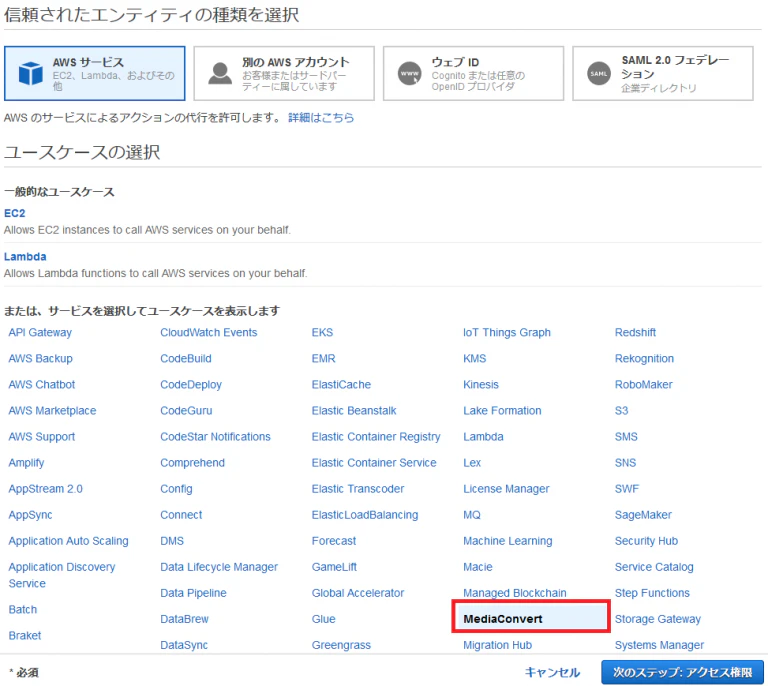
Task: Select DataBrew service
Action: [x=184, y=619]
